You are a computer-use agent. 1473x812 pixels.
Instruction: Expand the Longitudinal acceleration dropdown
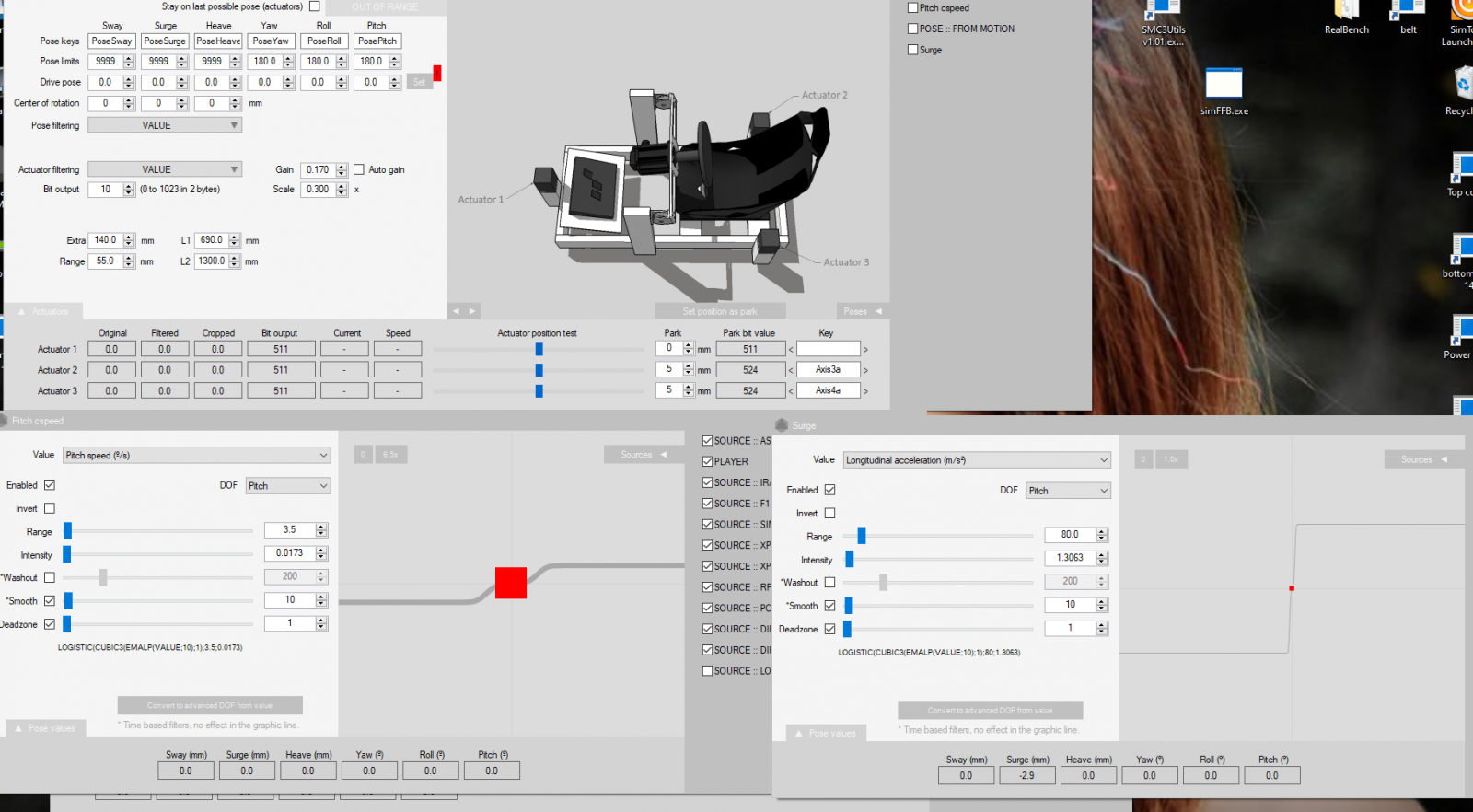tap(977, 460)
